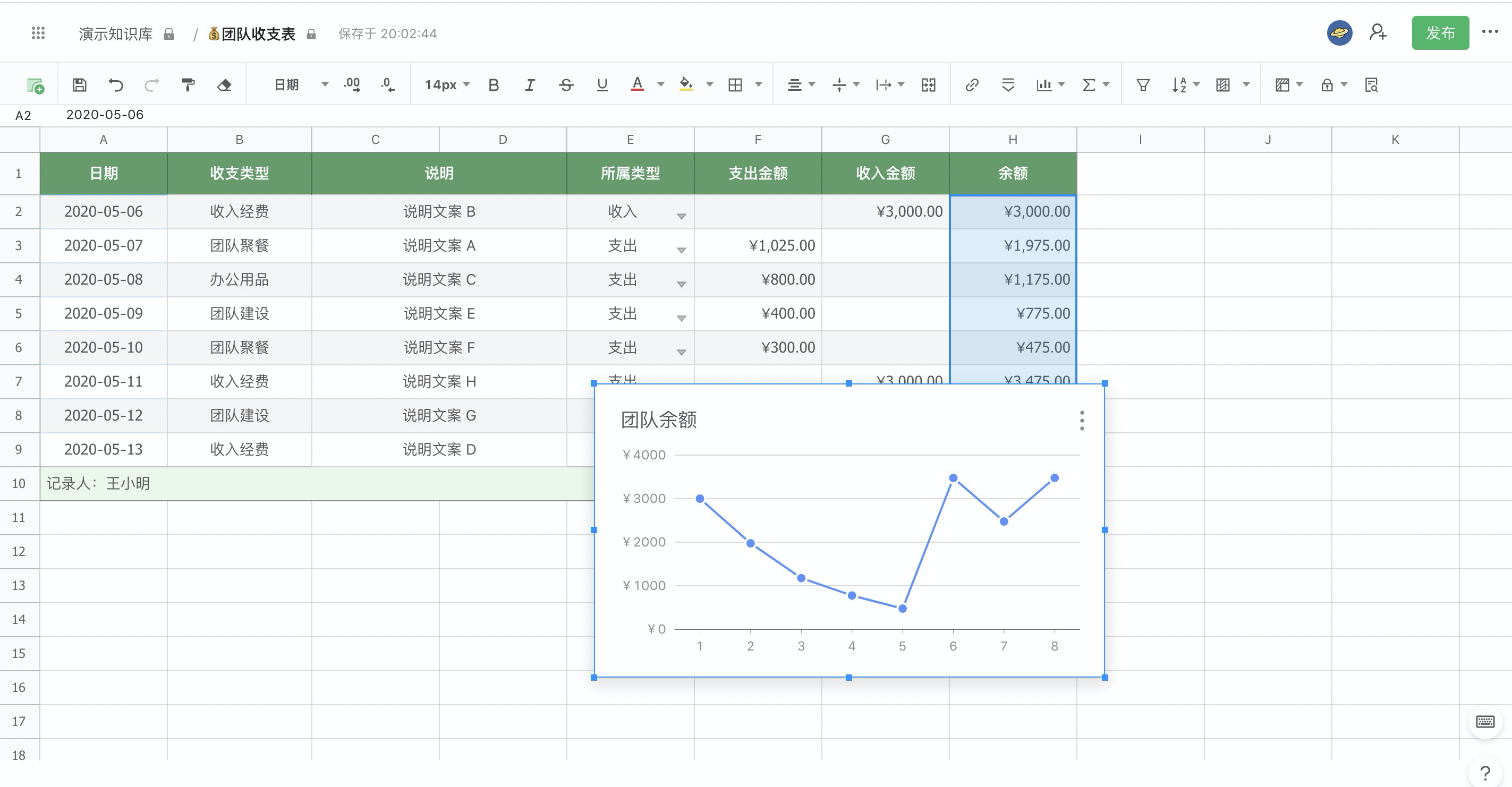The width and height of the screenshot is (1512, 787).
Task: Open the chart's three-dot menu
Action: tap(1082, 420)
